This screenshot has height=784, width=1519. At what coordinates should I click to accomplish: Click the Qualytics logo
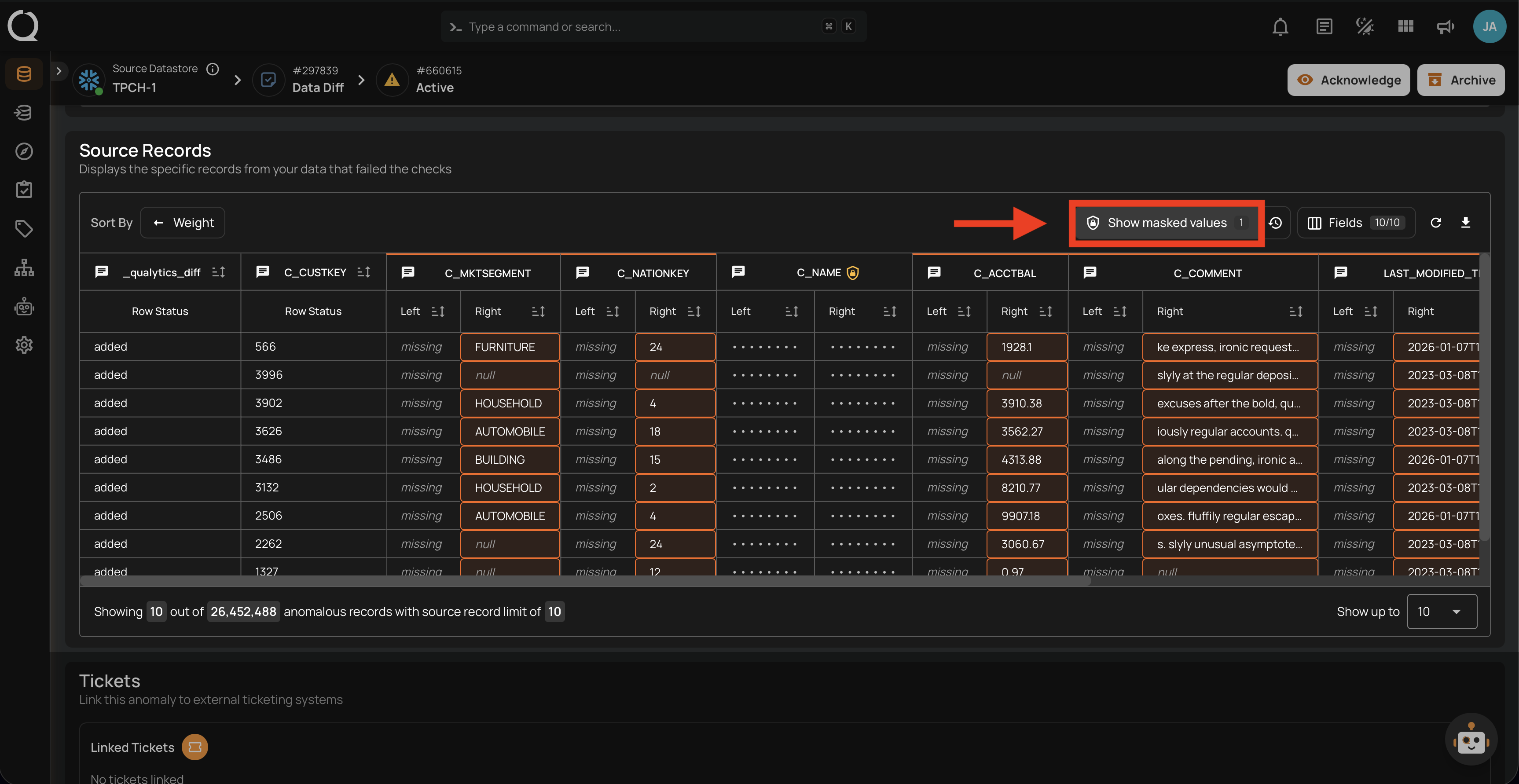(x=23, y=26)
